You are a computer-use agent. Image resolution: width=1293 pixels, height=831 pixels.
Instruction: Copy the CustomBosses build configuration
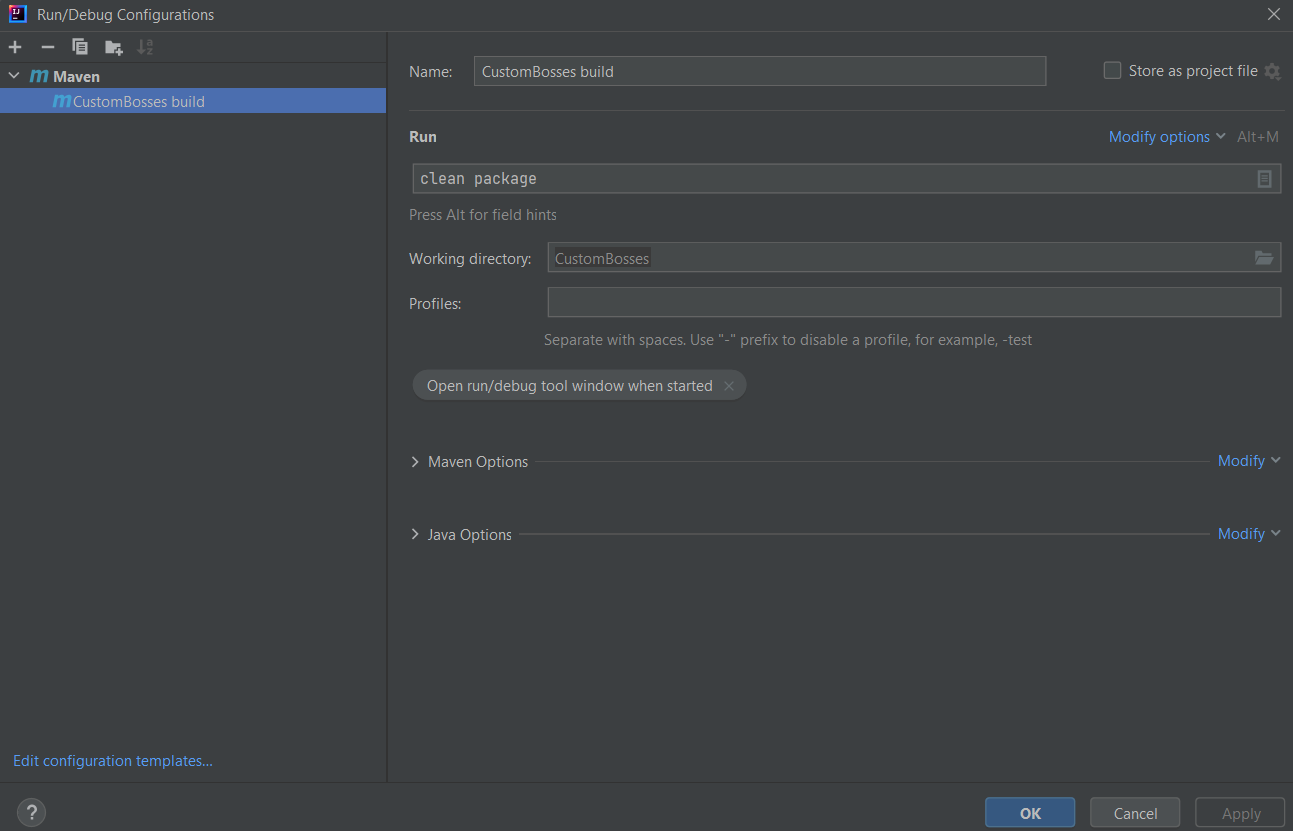pyautogui.click(x=79, y=46)
